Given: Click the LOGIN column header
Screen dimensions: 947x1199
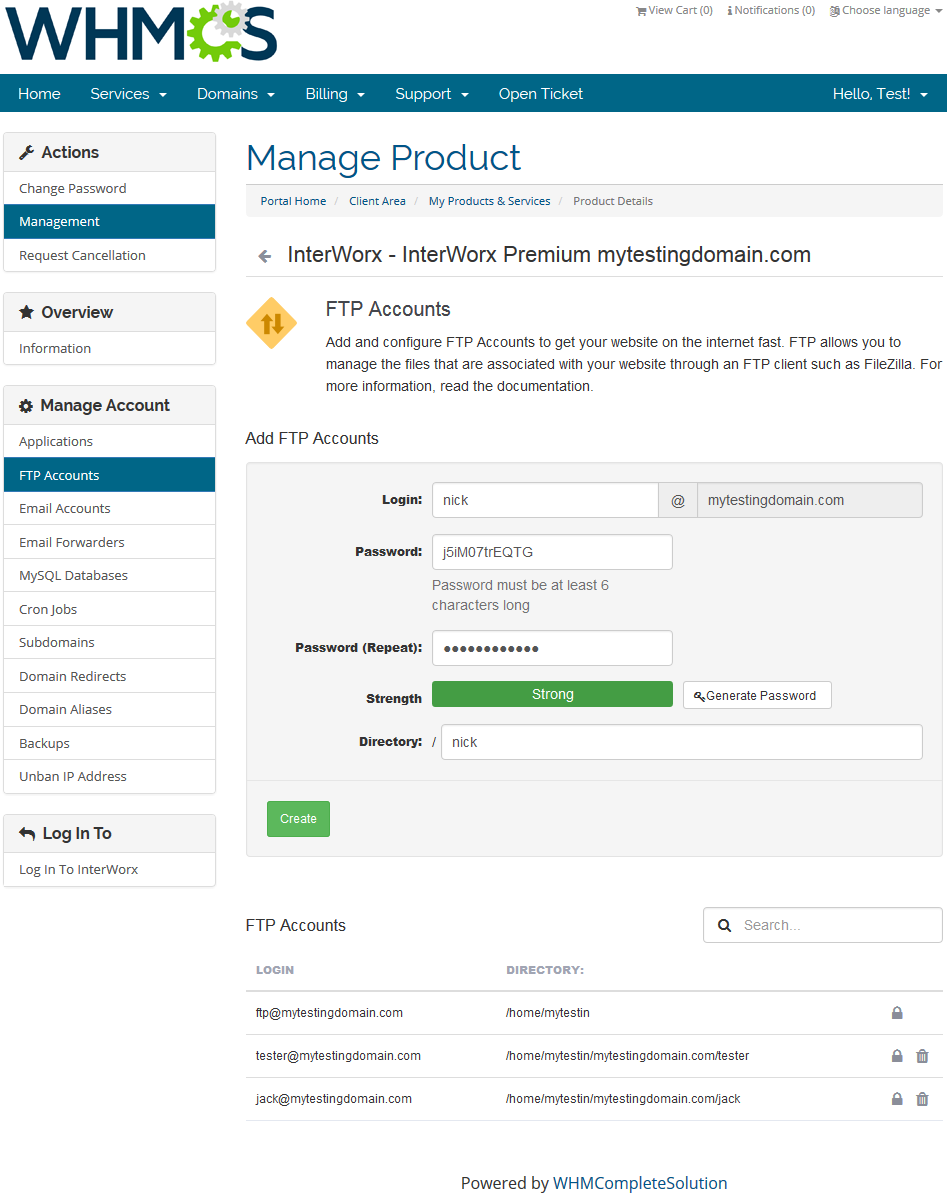Looking at the screenshot, I should tap(275, 970).
